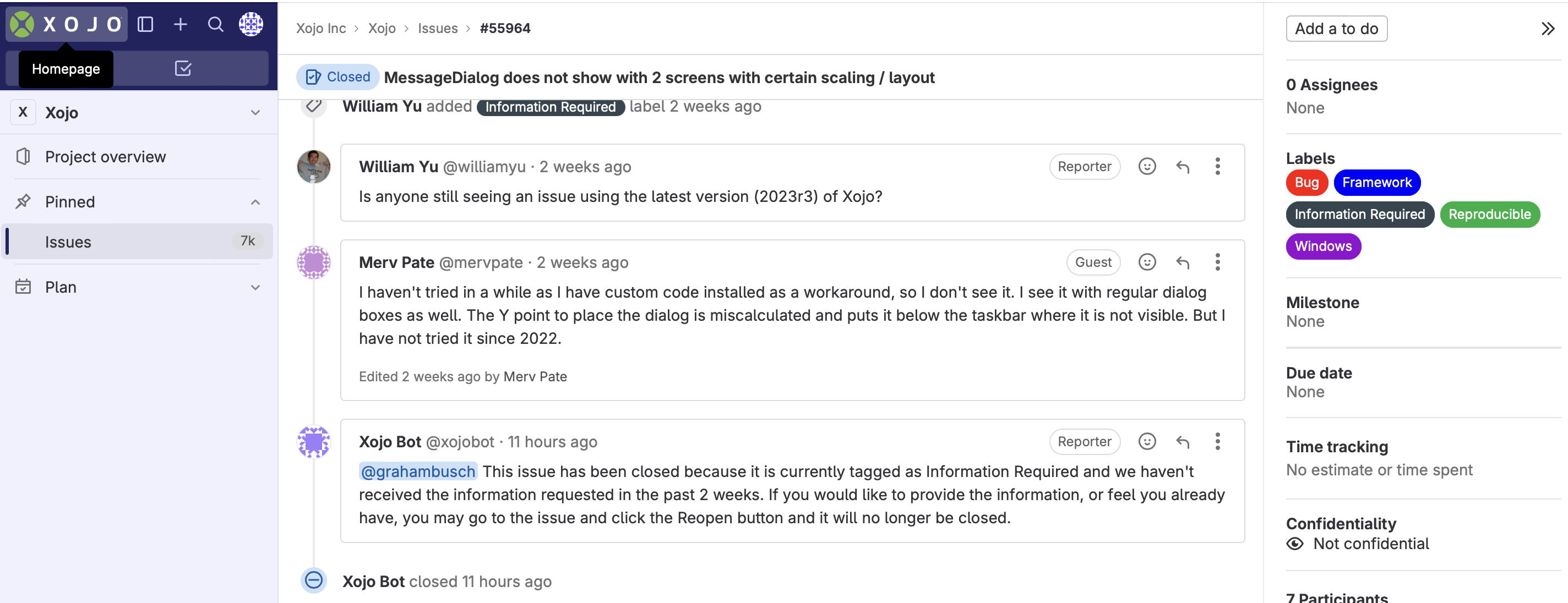Click the red Bug label
1568x603 pixels.
coord(1306,183)
